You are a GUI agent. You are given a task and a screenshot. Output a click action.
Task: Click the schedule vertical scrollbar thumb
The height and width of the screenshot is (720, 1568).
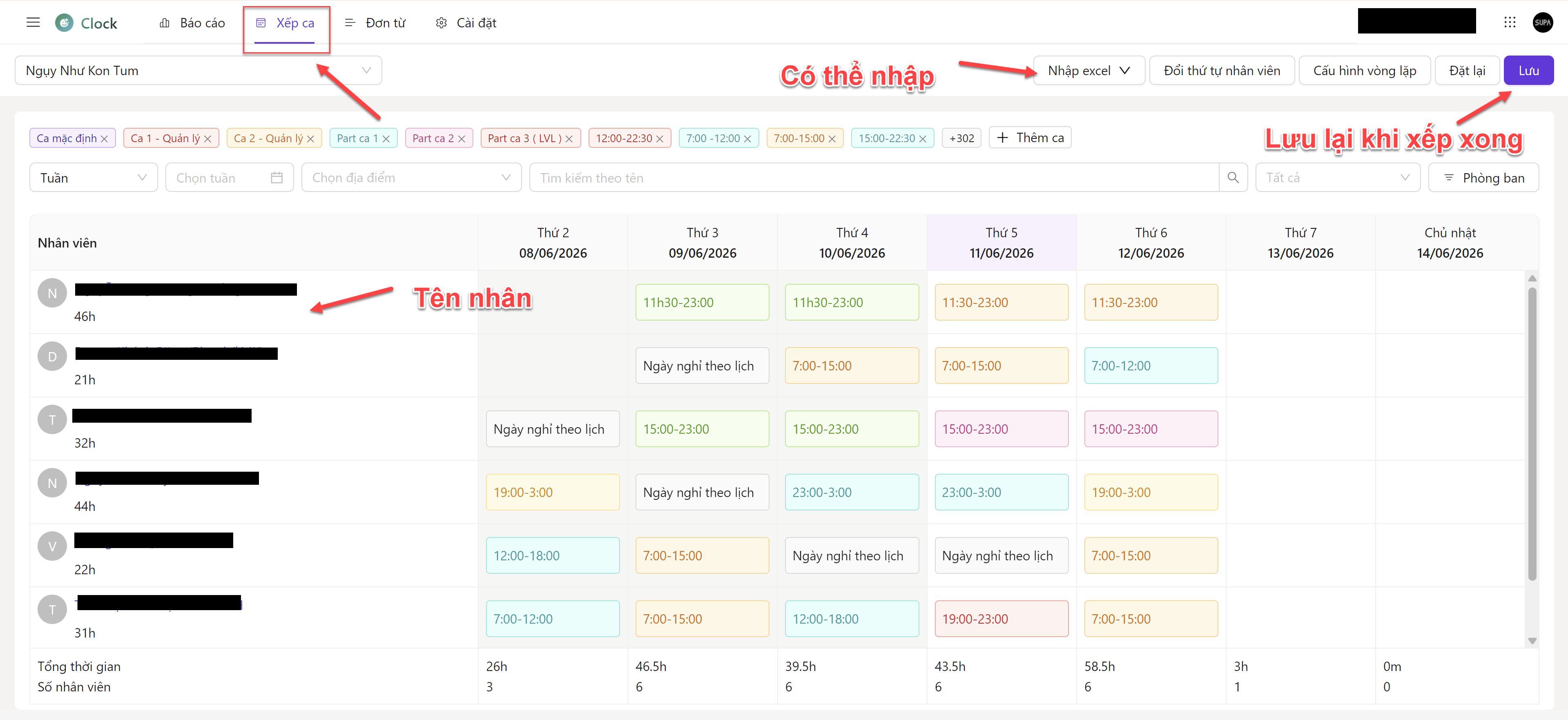tap(1532, 433)
